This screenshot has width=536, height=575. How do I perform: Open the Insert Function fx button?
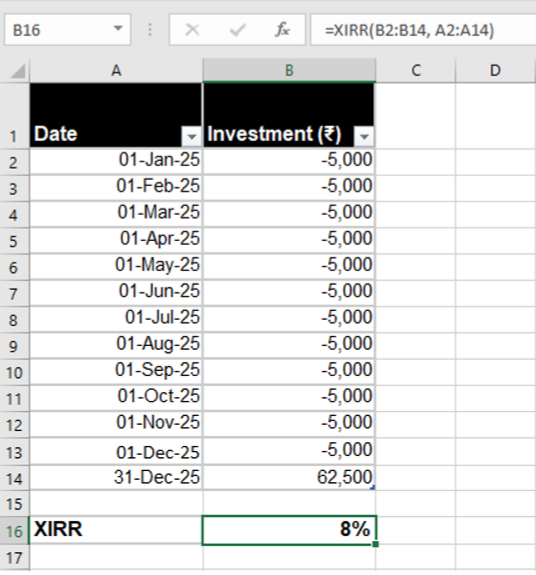click(x=282, y=30)
